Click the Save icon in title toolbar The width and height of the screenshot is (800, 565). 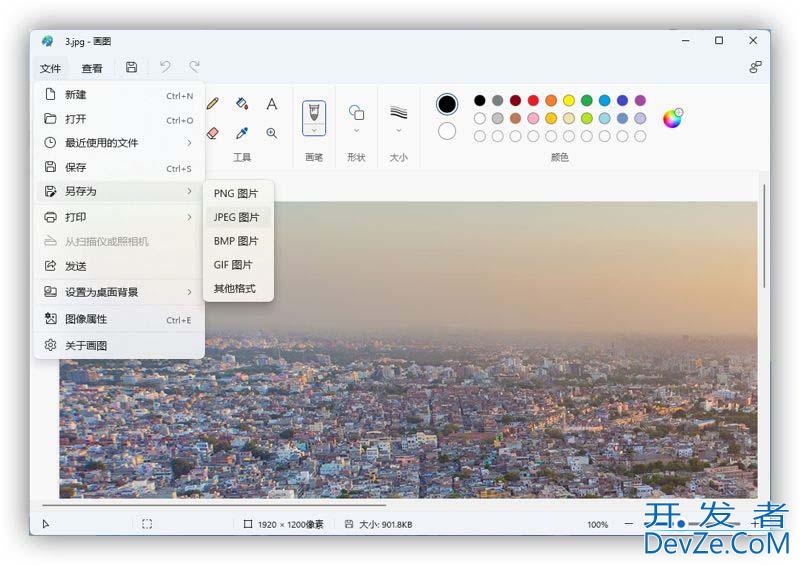pyautogui.click(x=131, y=67)
